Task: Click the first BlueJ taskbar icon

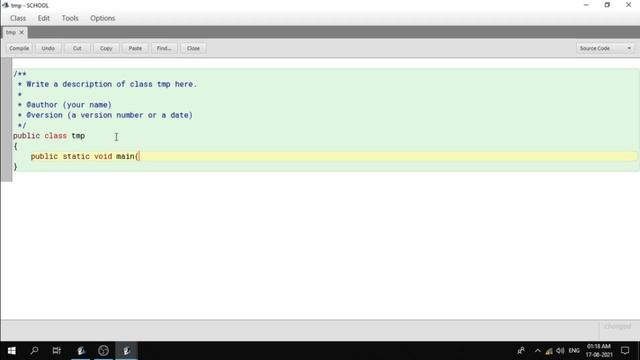Action: point(81,351)
